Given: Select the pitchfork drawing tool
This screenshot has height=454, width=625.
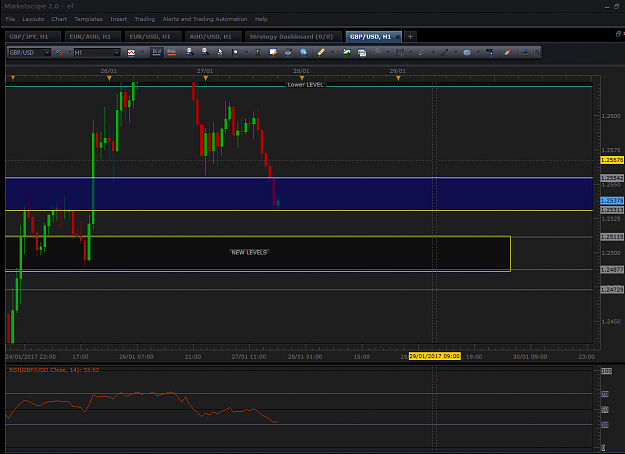Looking at the screenshot, I should [x=377, y=52].
